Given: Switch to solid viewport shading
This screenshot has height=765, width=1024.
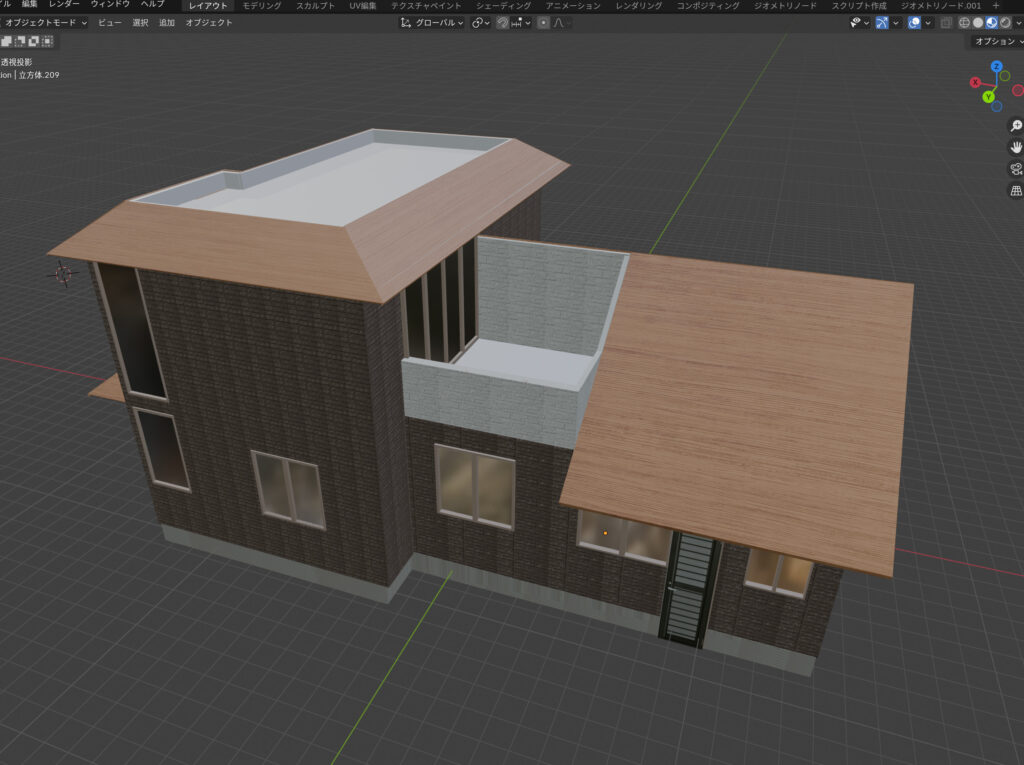Looking at the screenshot, I should click(x=978, y=22).
